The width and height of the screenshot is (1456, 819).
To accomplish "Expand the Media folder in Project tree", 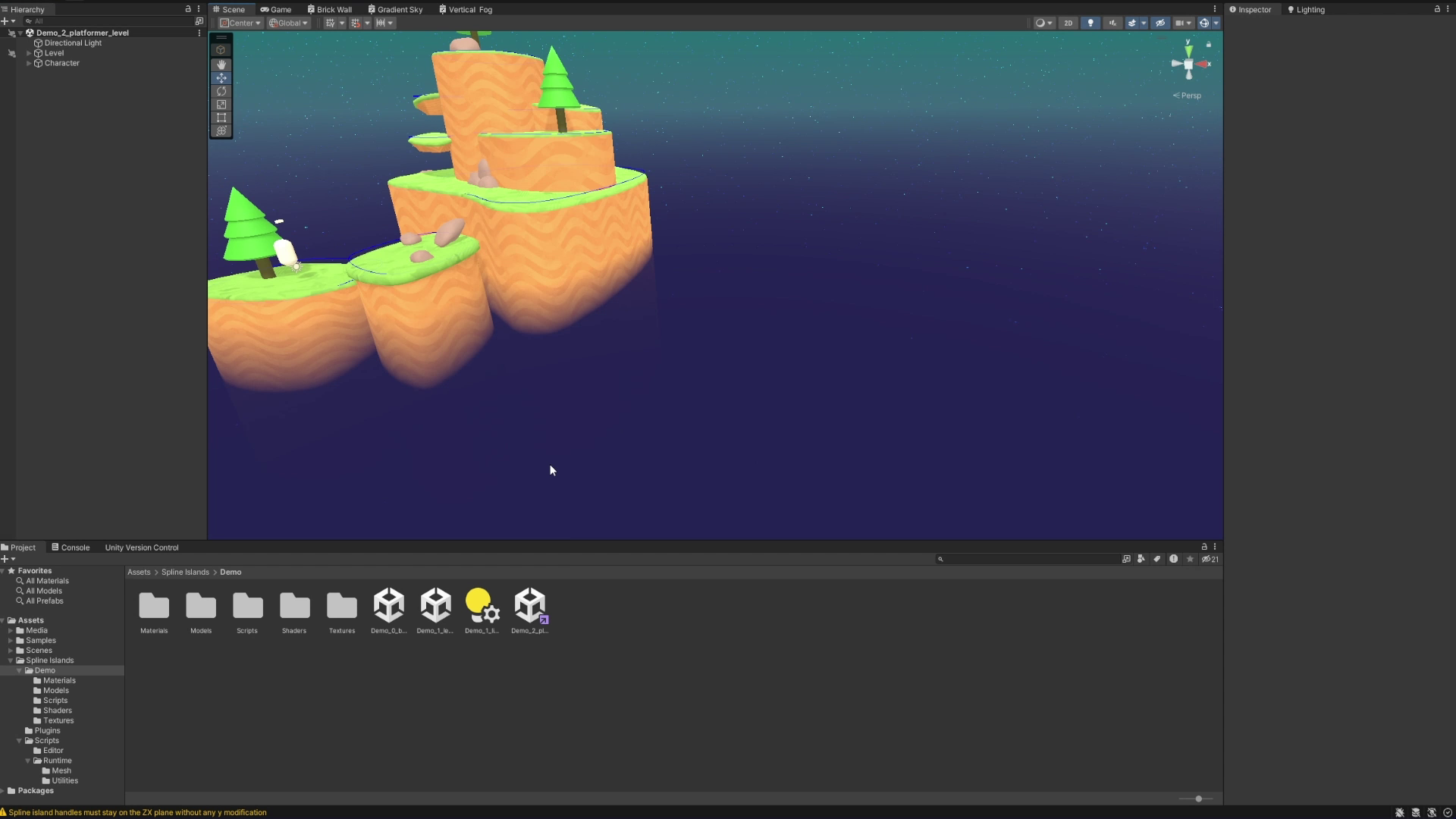I will coord(11,630).
